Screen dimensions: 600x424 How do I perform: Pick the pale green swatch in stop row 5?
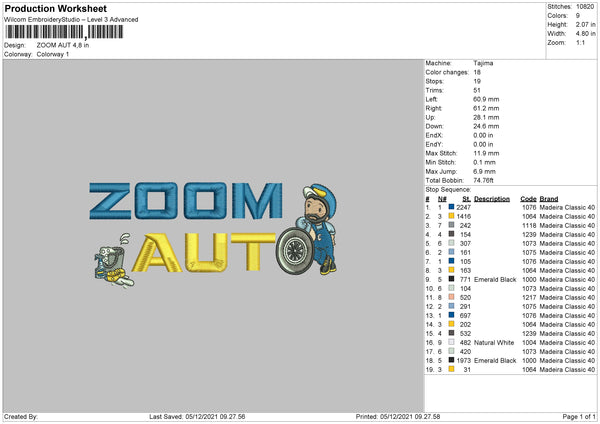pyautogui.click(x=452, y=243)
